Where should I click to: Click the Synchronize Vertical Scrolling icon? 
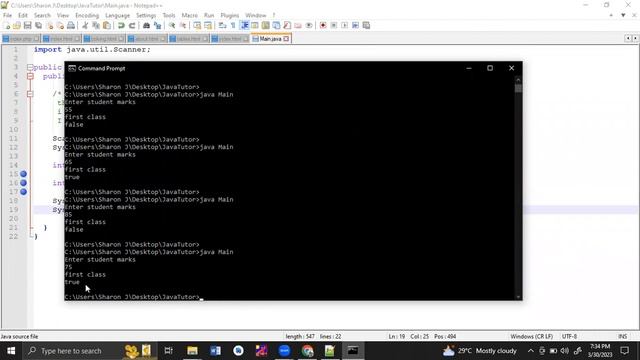(197, 25)
